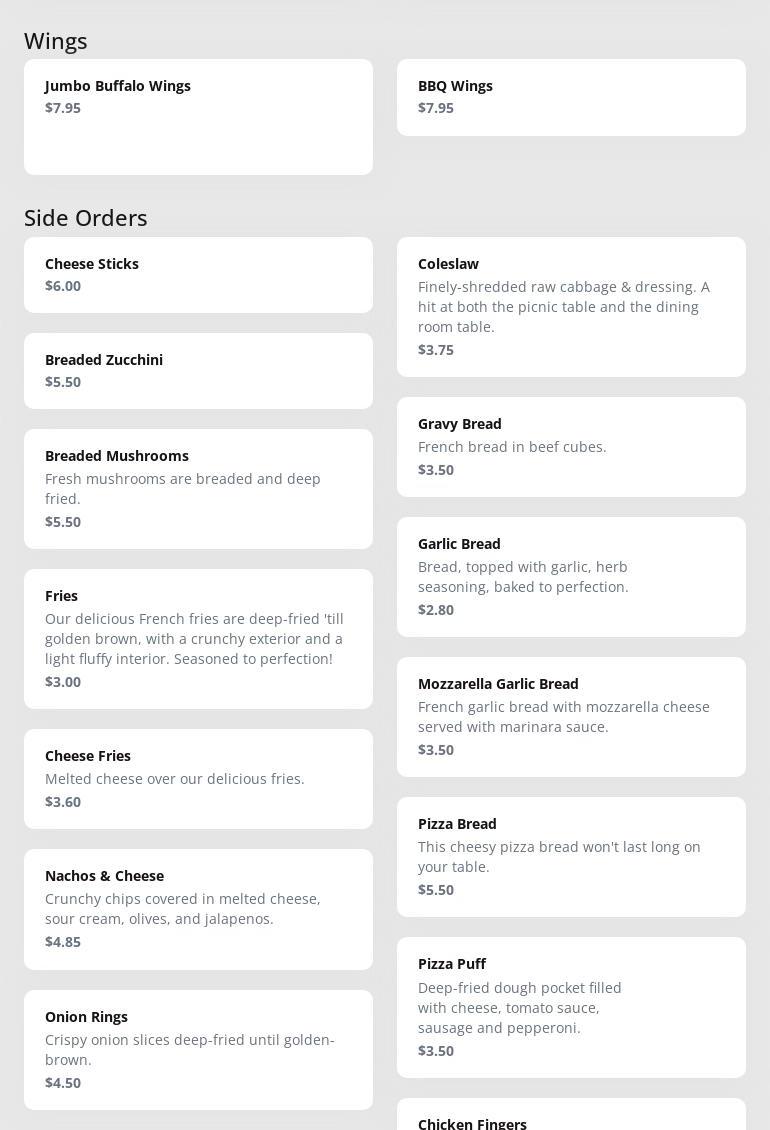The width and height of the screenshot is (770, 1130).
Task: Choose Cheese Sticks from Side Orders
Action: tap(198, 275)
